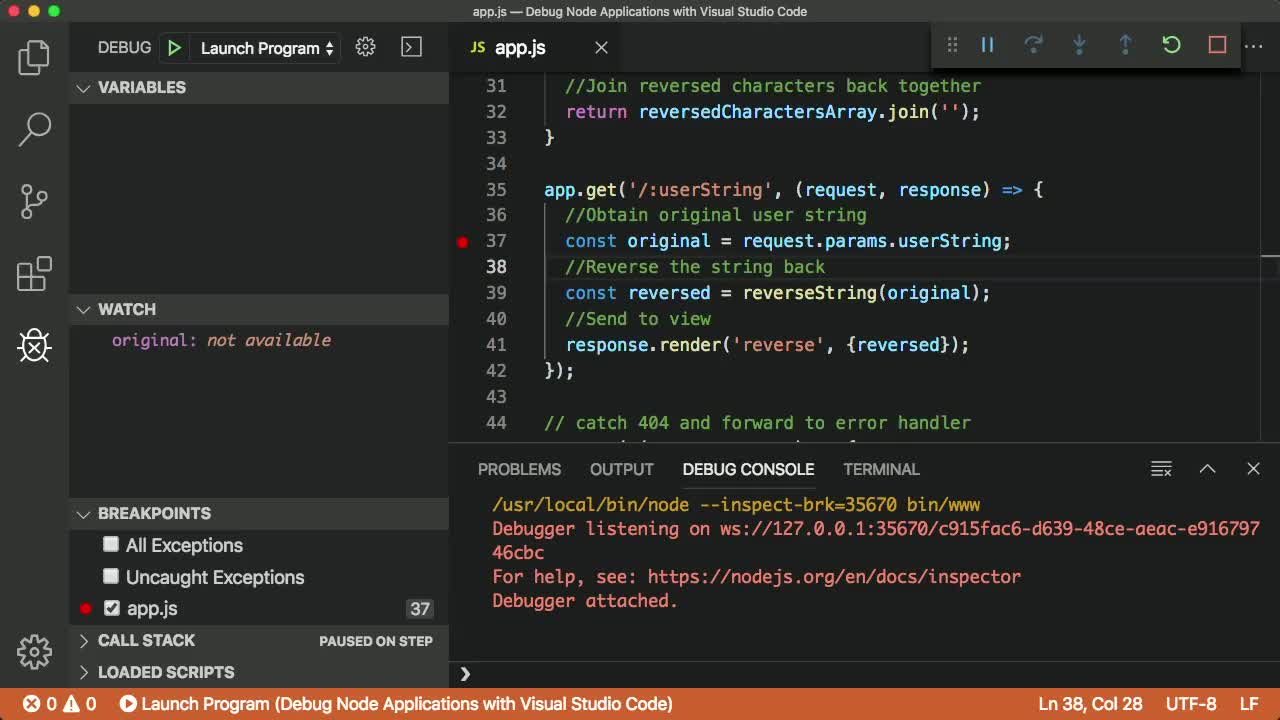Pause program execution in the debug toolbar
This screenshot has height=720, width=1280.
pyautogui.click(x=987, y=45)
